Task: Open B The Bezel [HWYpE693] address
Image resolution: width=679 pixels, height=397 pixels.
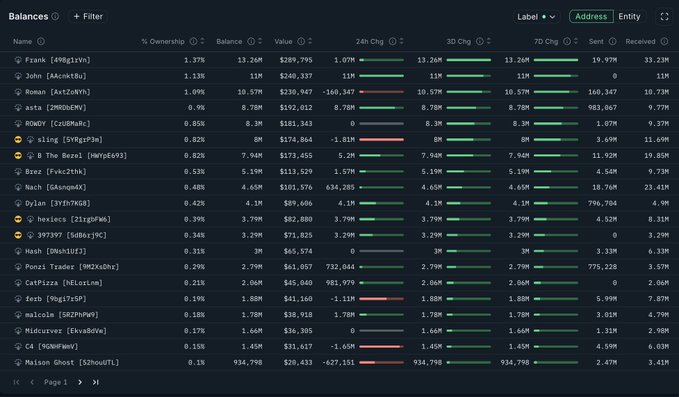Action: pyautogui.click(x=82, y=156)
